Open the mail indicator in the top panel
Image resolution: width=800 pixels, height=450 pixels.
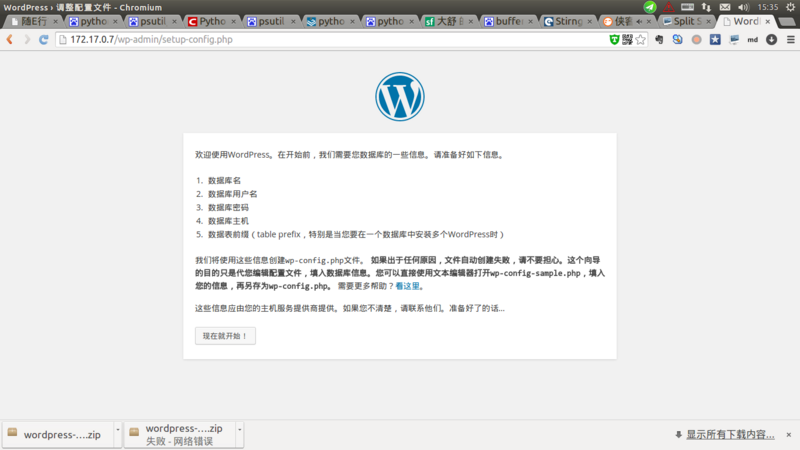[x=724, y=7]
